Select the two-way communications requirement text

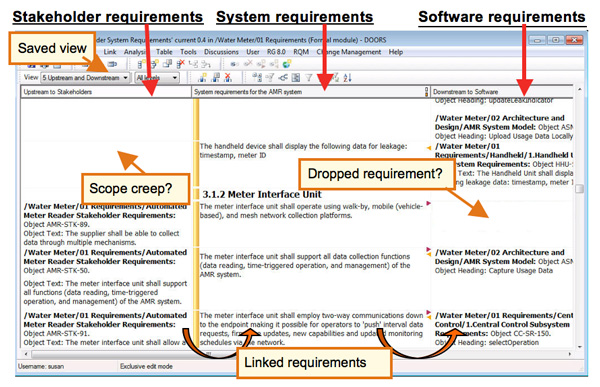[311, 329]
